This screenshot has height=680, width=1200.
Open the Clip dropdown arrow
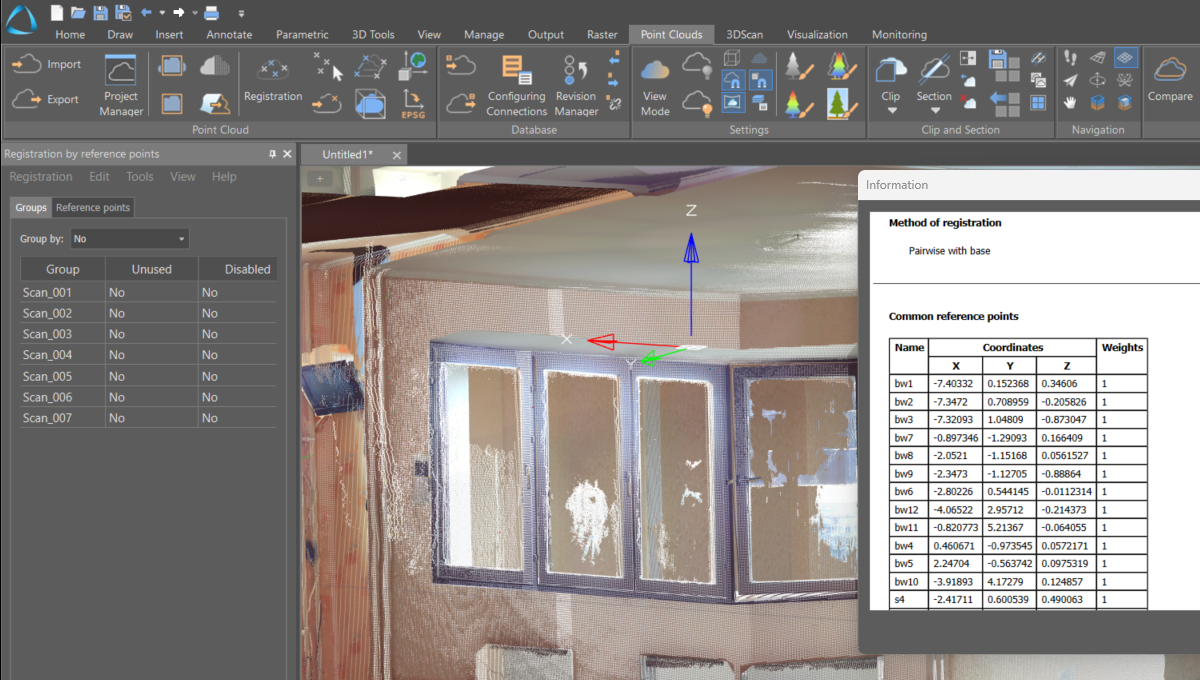(891, 108)
